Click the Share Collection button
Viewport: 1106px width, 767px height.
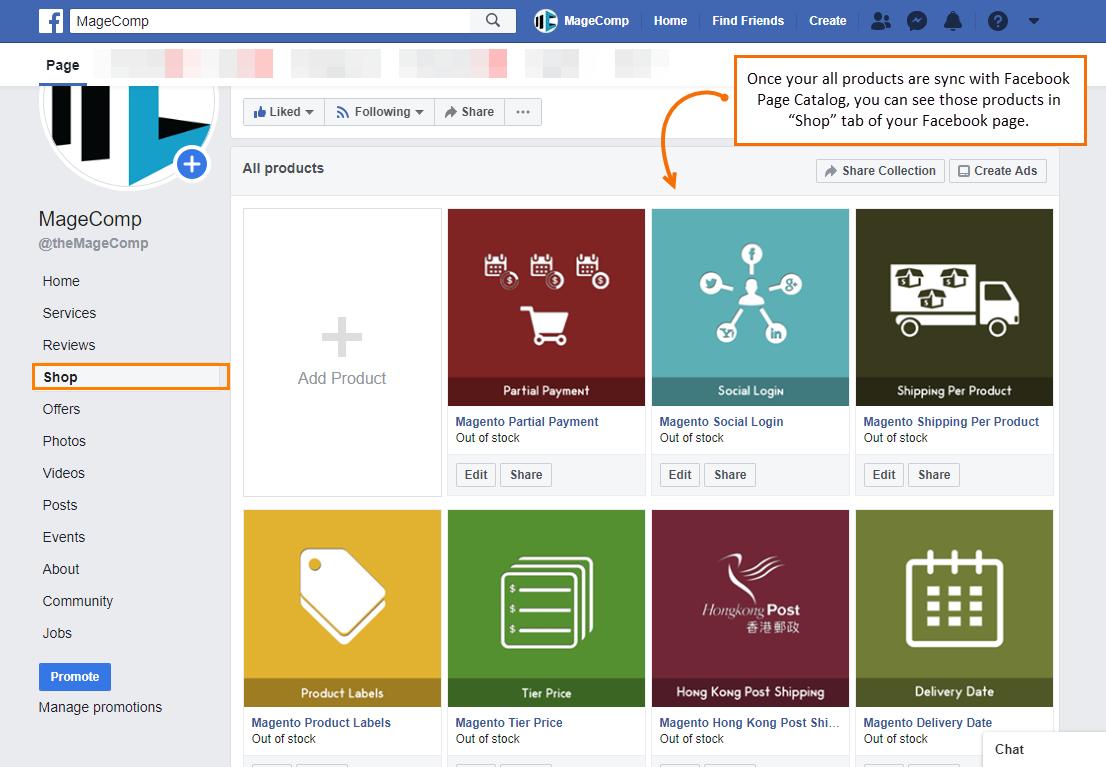point(880,171)
